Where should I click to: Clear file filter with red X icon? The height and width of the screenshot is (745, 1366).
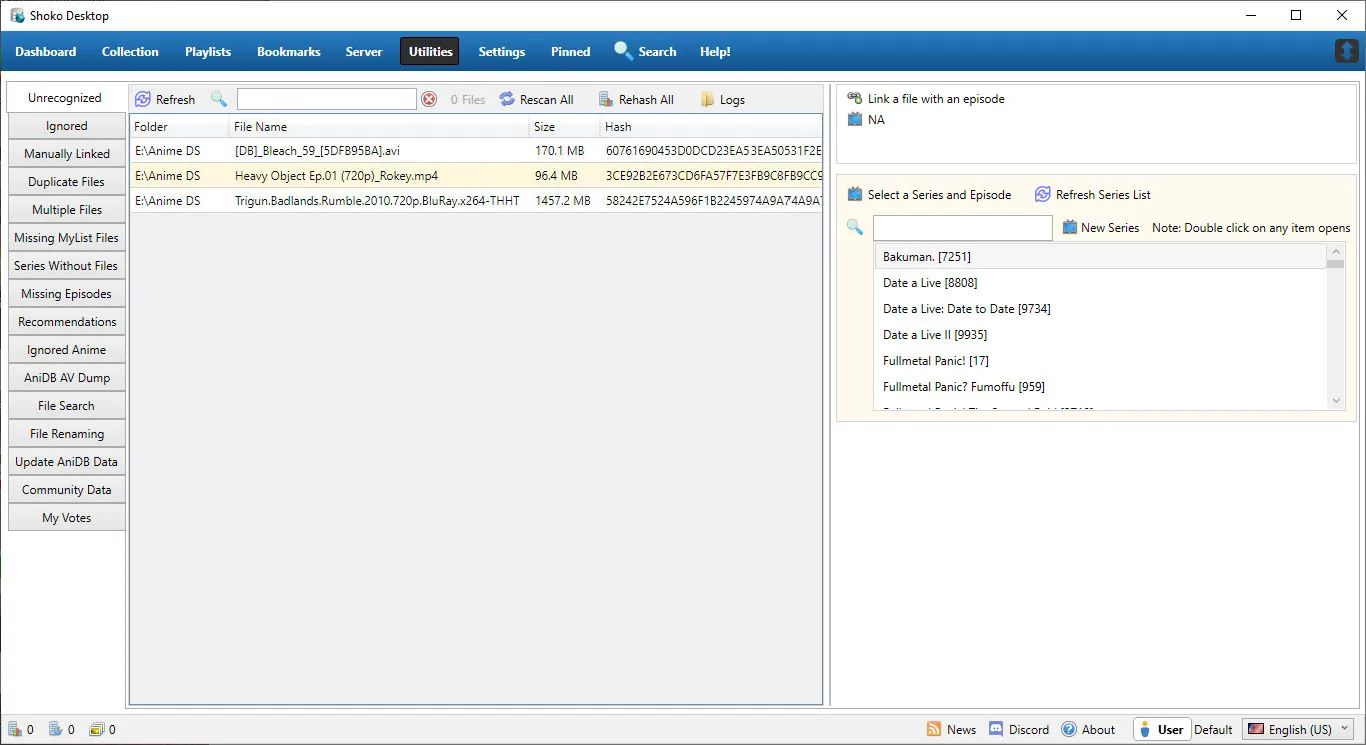coord(429,99)
